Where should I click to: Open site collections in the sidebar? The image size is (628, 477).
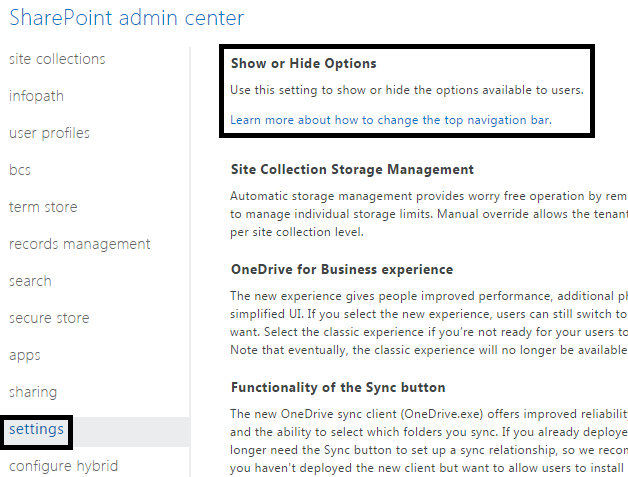[57, 59]
